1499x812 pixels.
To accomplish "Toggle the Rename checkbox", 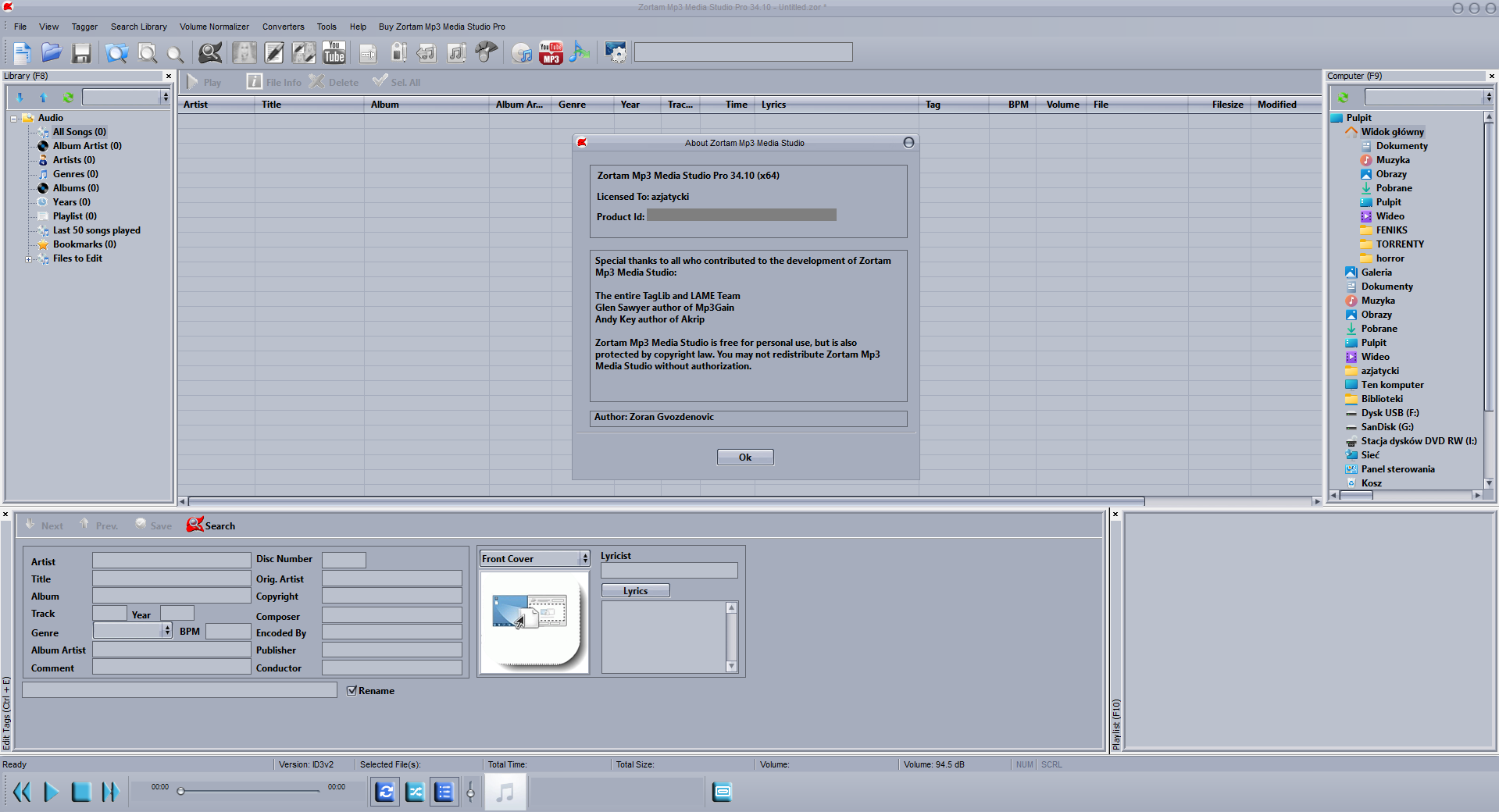I will click(352, 690).
